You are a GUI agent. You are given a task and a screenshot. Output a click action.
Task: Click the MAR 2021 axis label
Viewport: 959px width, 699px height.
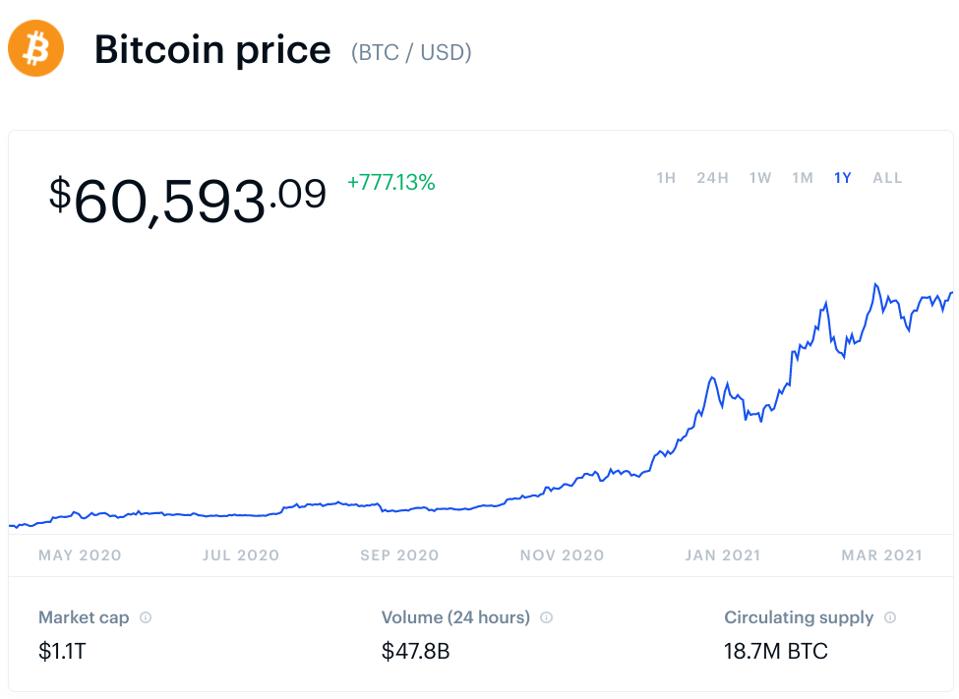(882, 555)
